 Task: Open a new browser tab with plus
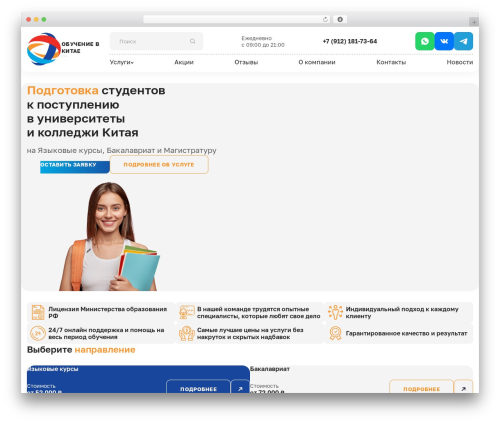click(x=474, y=22)
